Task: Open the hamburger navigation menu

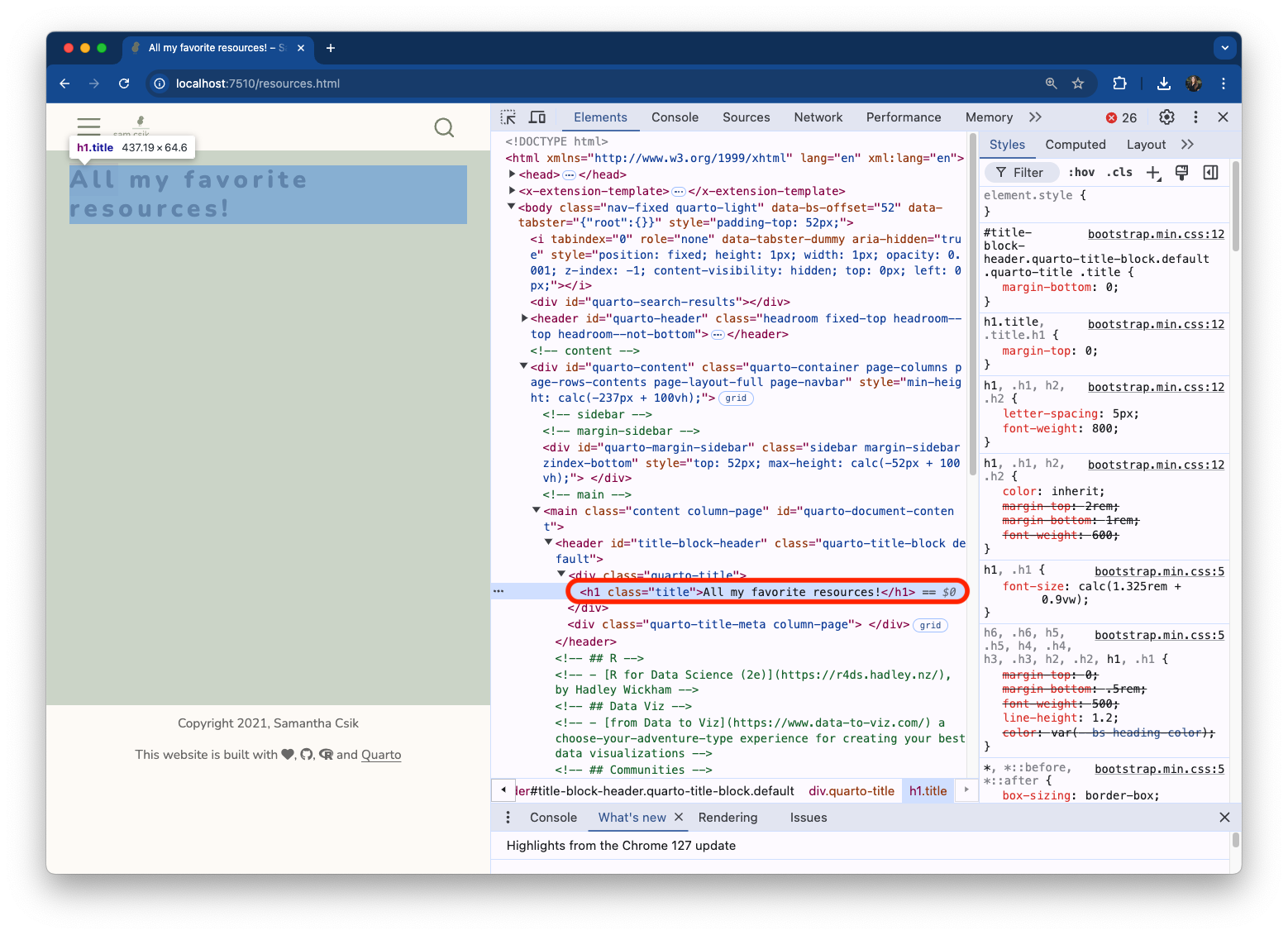Action: click(x=88, y=126)
